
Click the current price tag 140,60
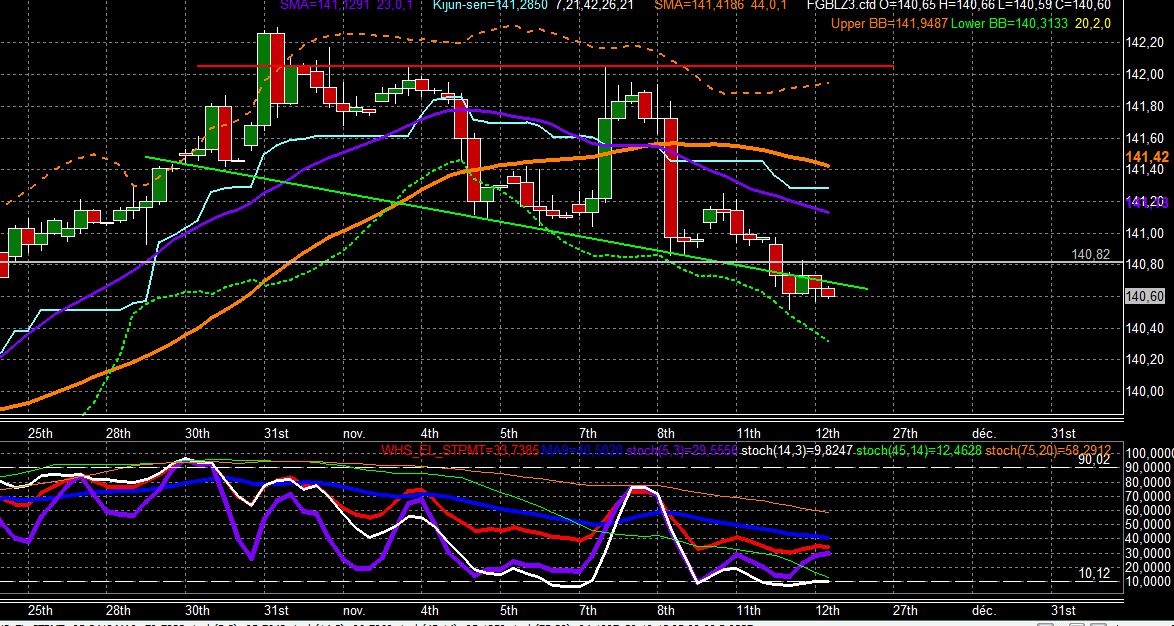coord(1145,297)
